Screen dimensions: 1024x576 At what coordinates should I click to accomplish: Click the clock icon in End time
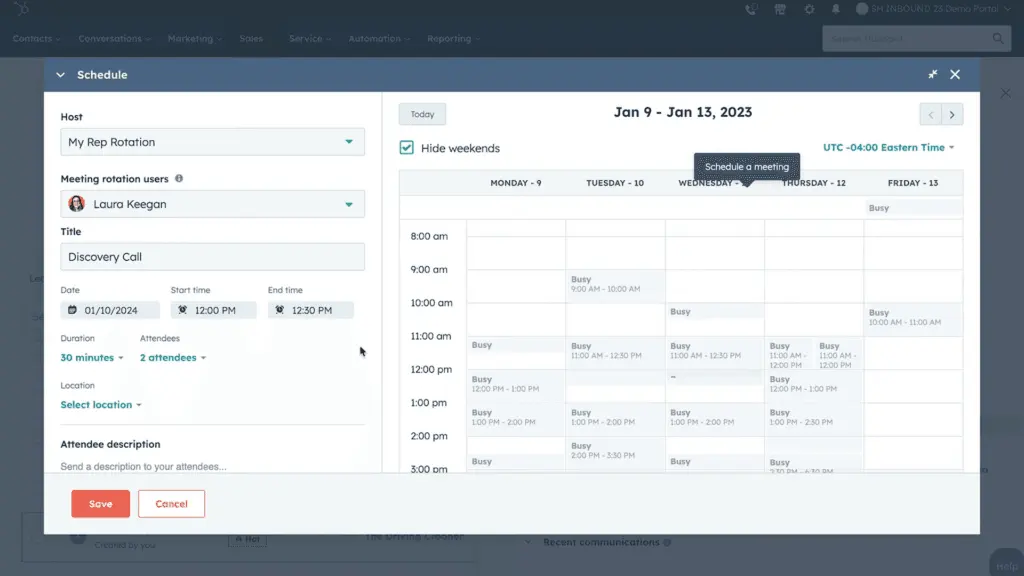click(x=280, y=310)
